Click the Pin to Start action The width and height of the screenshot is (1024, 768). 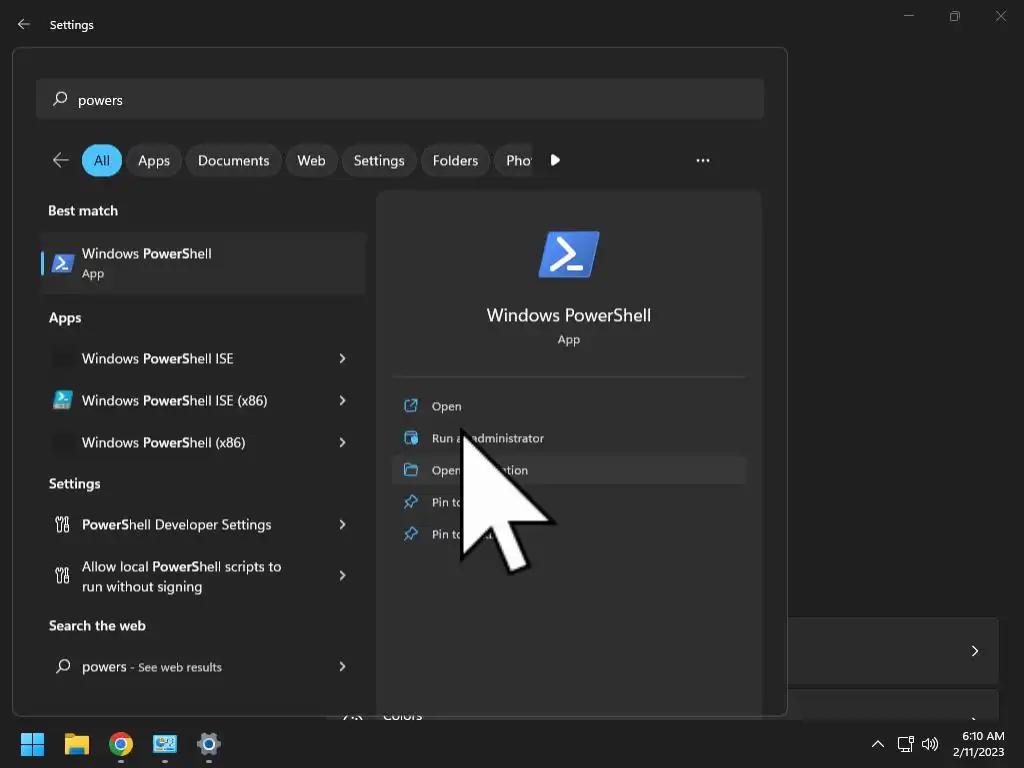coord(569,502)
